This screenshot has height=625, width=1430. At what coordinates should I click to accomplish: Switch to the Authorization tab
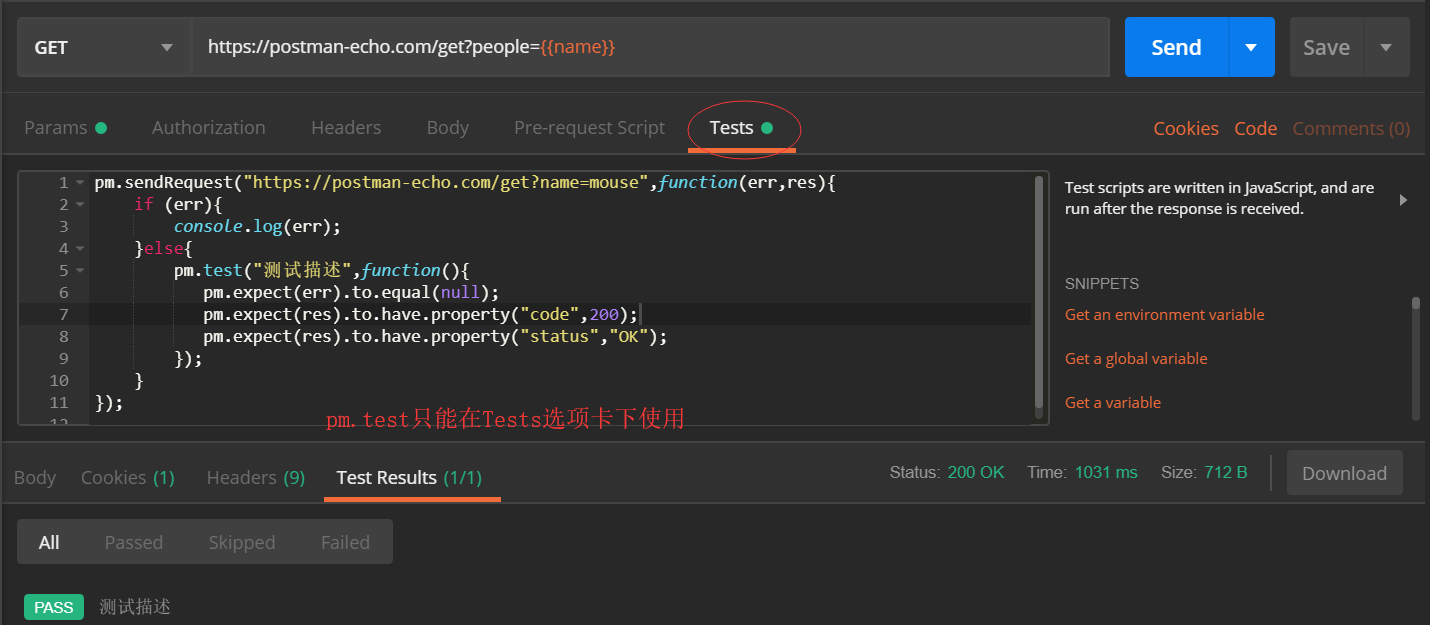[x=209, y=128]
